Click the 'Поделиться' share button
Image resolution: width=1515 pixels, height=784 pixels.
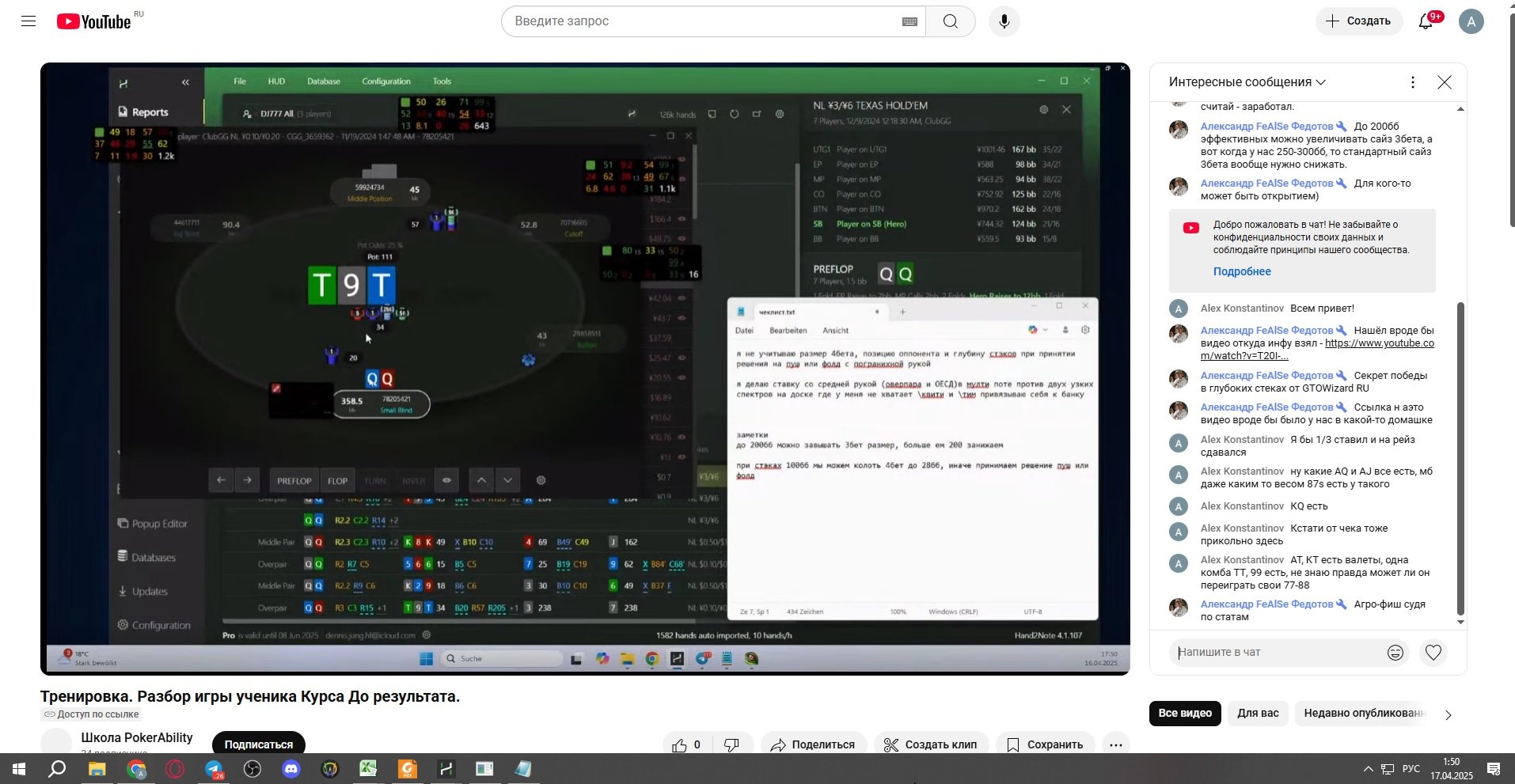[x=813, y=744]
